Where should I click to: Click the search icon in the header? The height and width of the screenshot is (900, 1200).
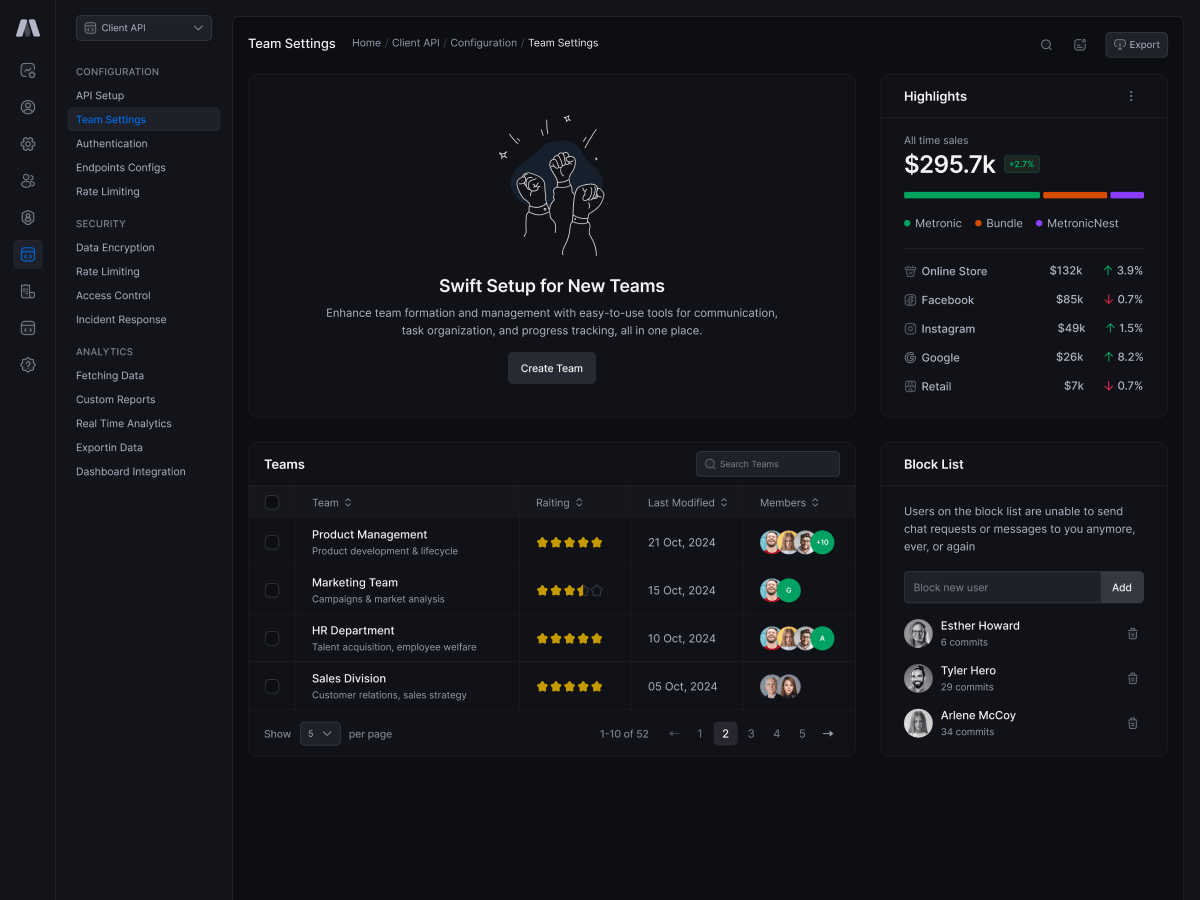point(1046,44)
